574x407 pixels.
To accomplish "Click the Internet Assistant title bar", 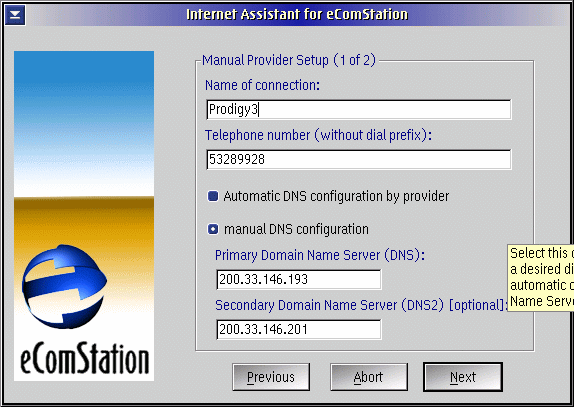I will (297, 15).
